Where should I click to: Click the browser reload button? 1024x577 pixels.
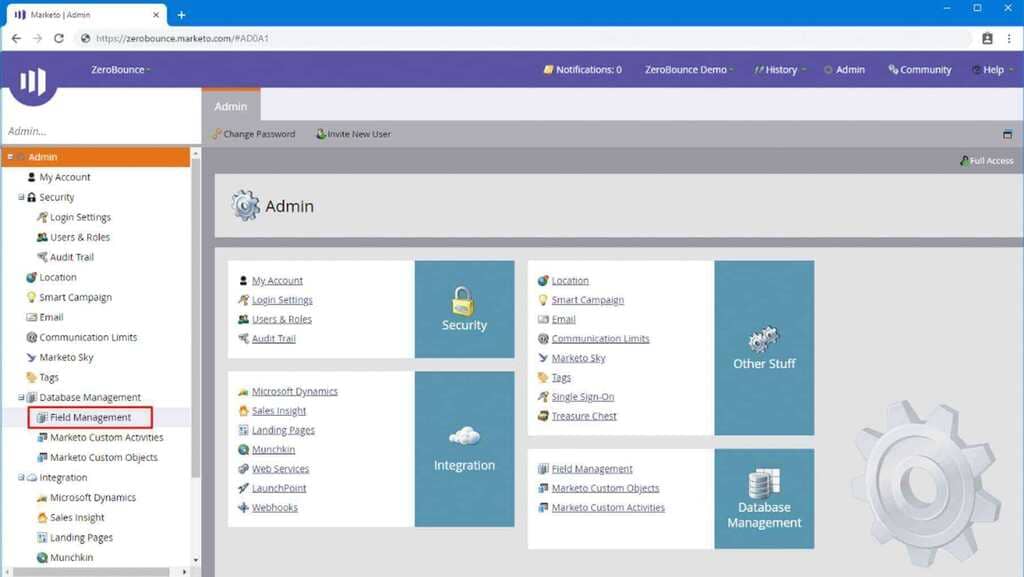point(59,39)
